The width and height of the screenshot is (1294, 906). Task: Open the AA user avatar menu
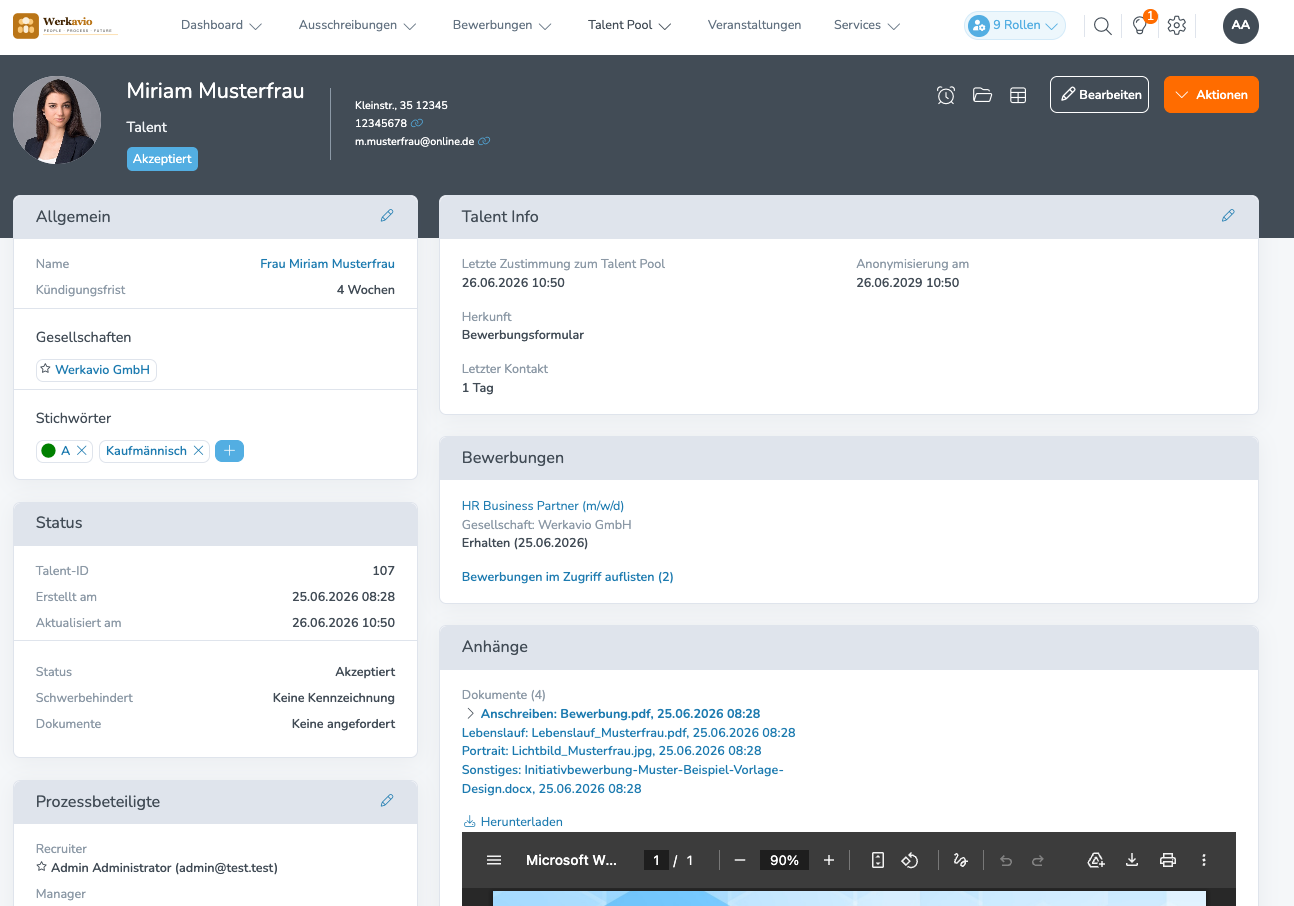pyautogui.click(x=1241, y=26)
